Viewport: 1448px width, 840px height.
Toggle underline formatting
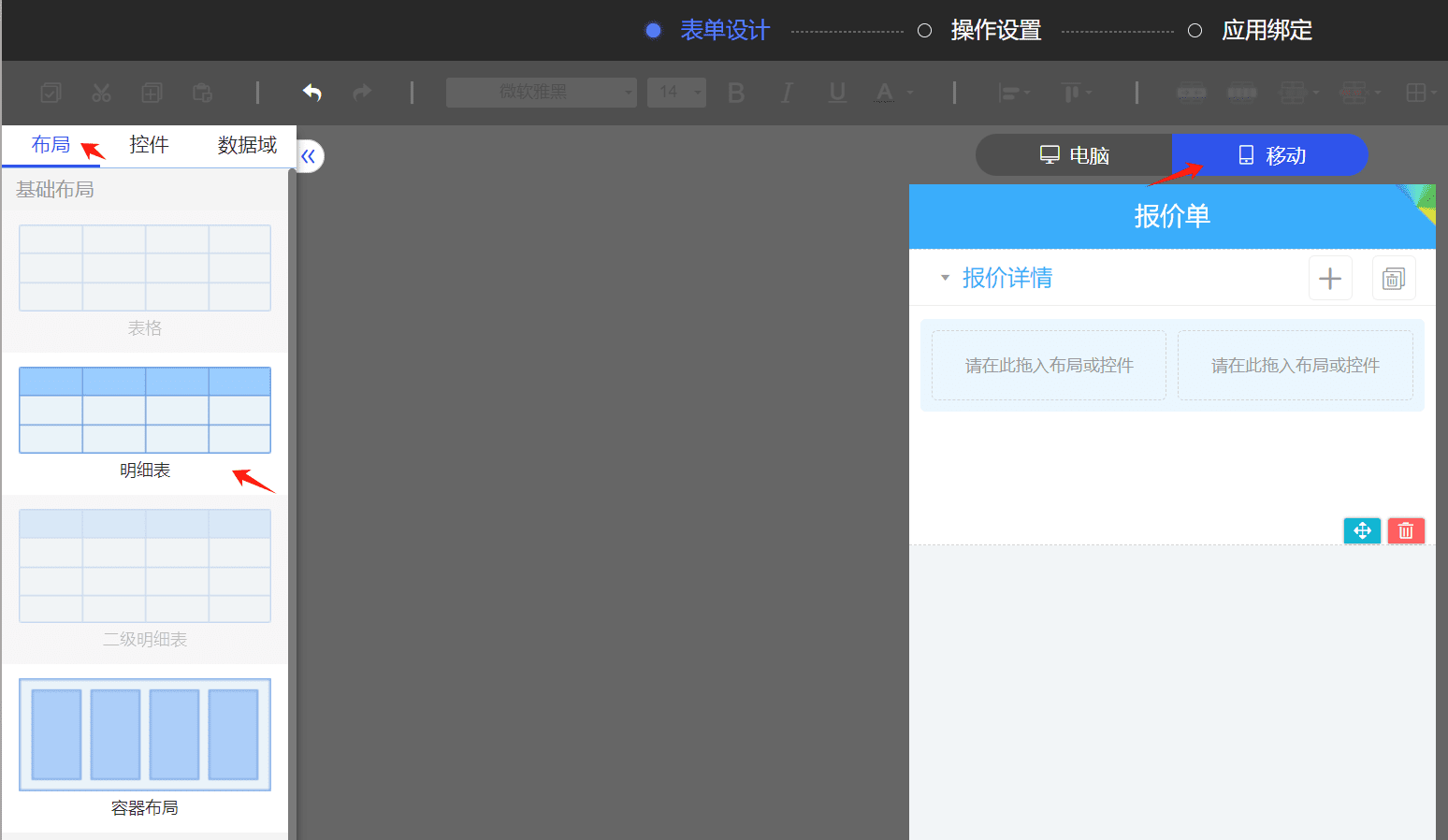pyautogui.click(x=837, y=93)
